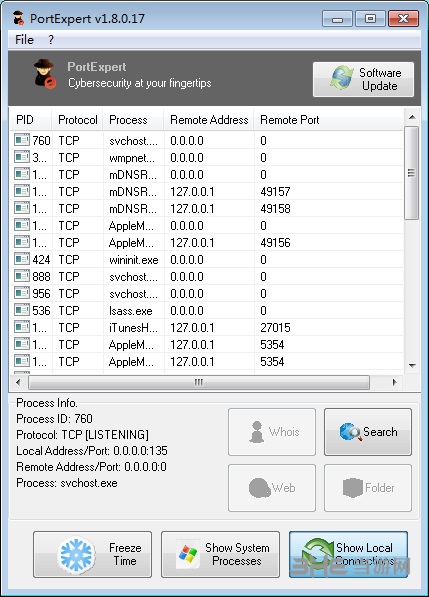
Task: Select process icon of AppleM port 49156 row
Action: (22, 242)
